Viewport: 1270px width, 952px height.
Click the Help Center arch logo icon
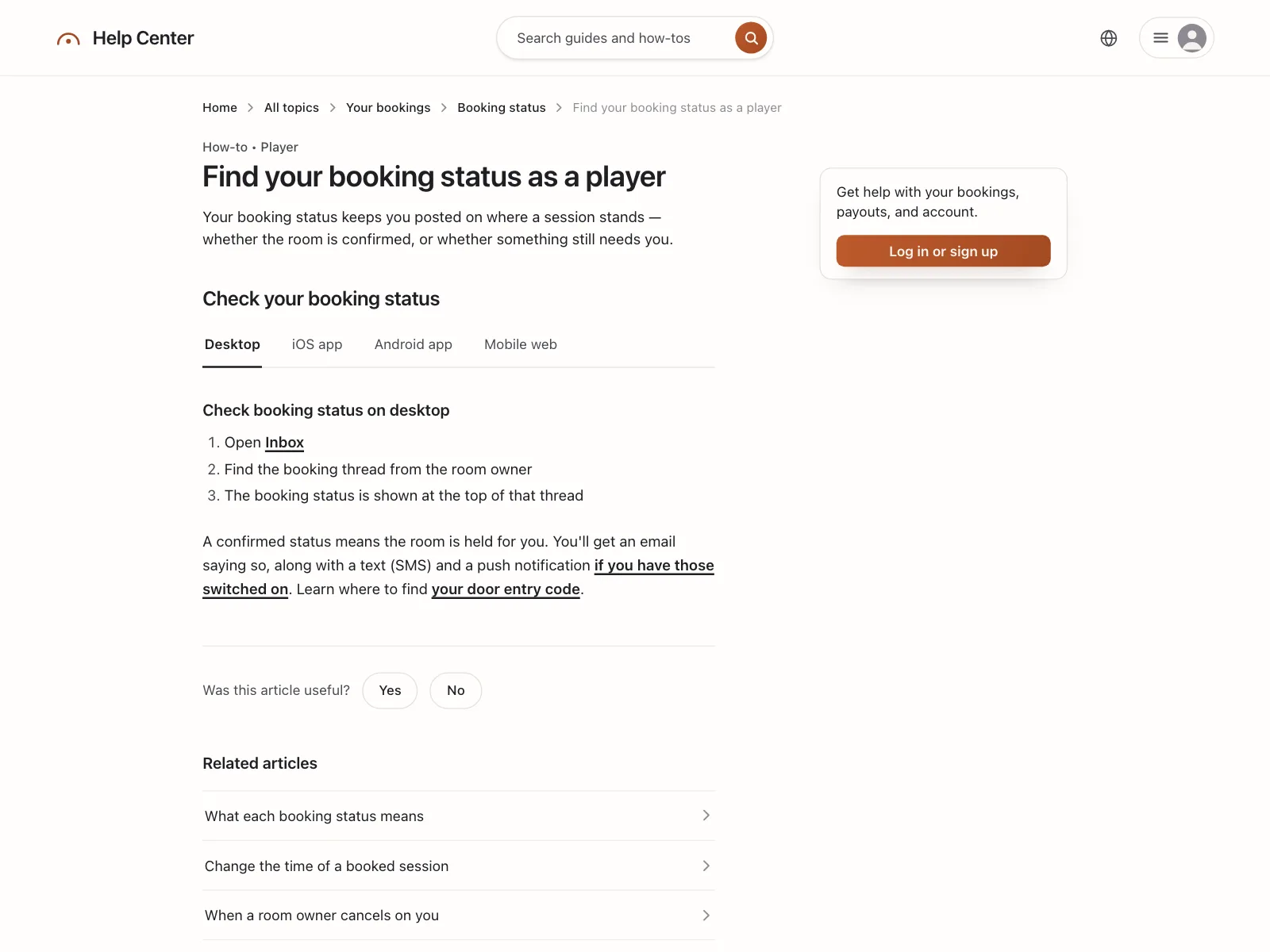[68, 39]
